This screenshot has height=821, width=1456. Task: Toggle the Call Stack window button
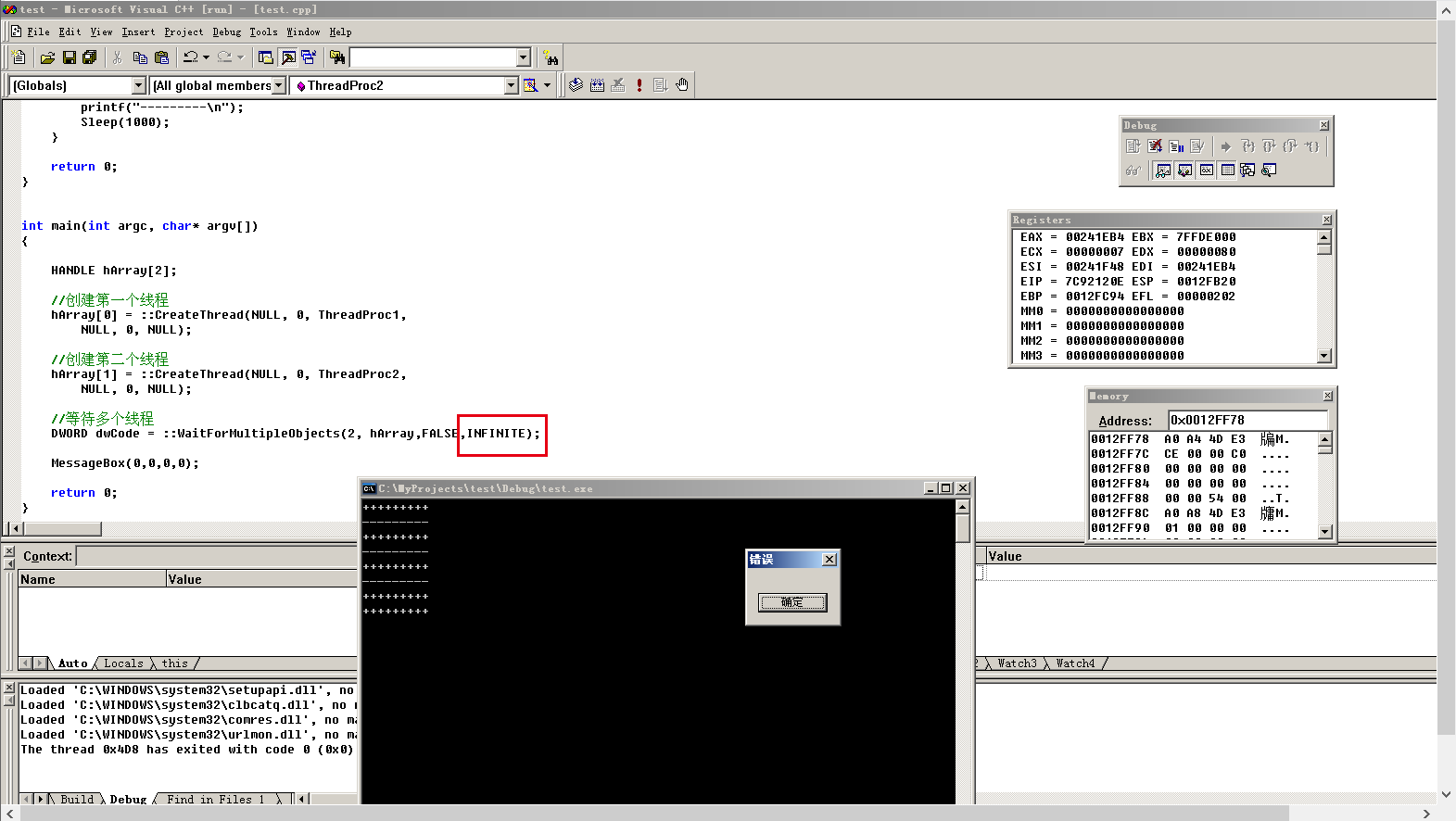pos(1247,171)
